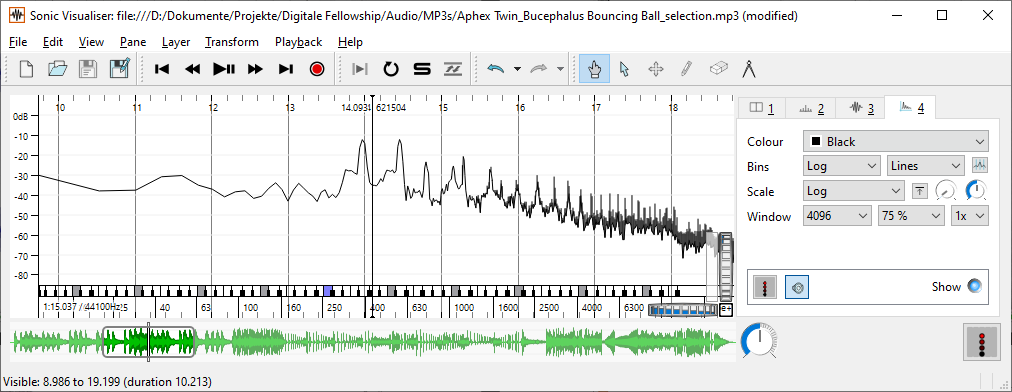Click the playback volume dial
This screenshot has height=392, width=1012.
tap(759, 340)
